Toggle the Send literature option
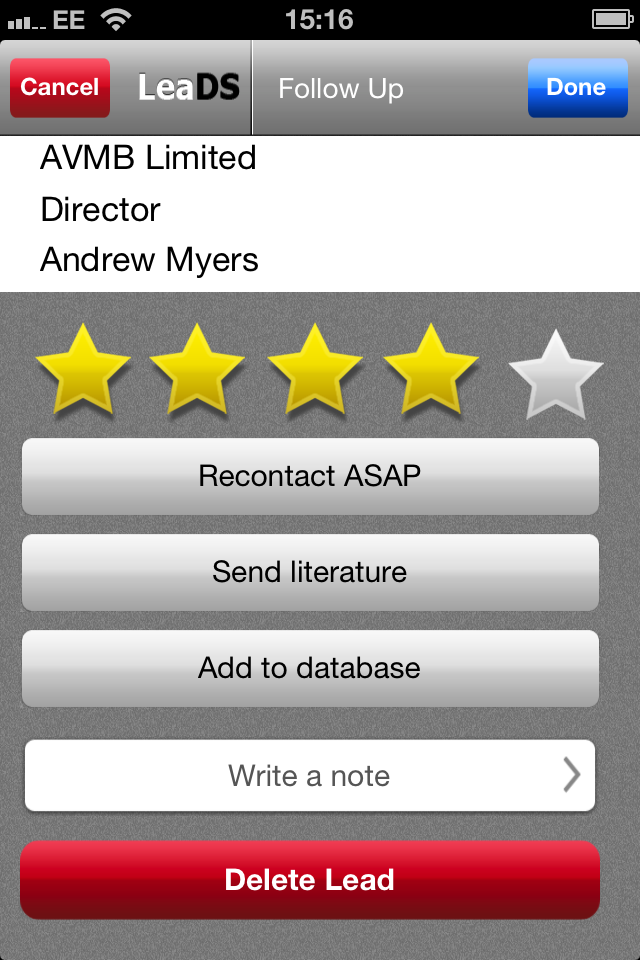Viewport: 640px width, 960px height. pyautogui.click(x=311, y=572)
